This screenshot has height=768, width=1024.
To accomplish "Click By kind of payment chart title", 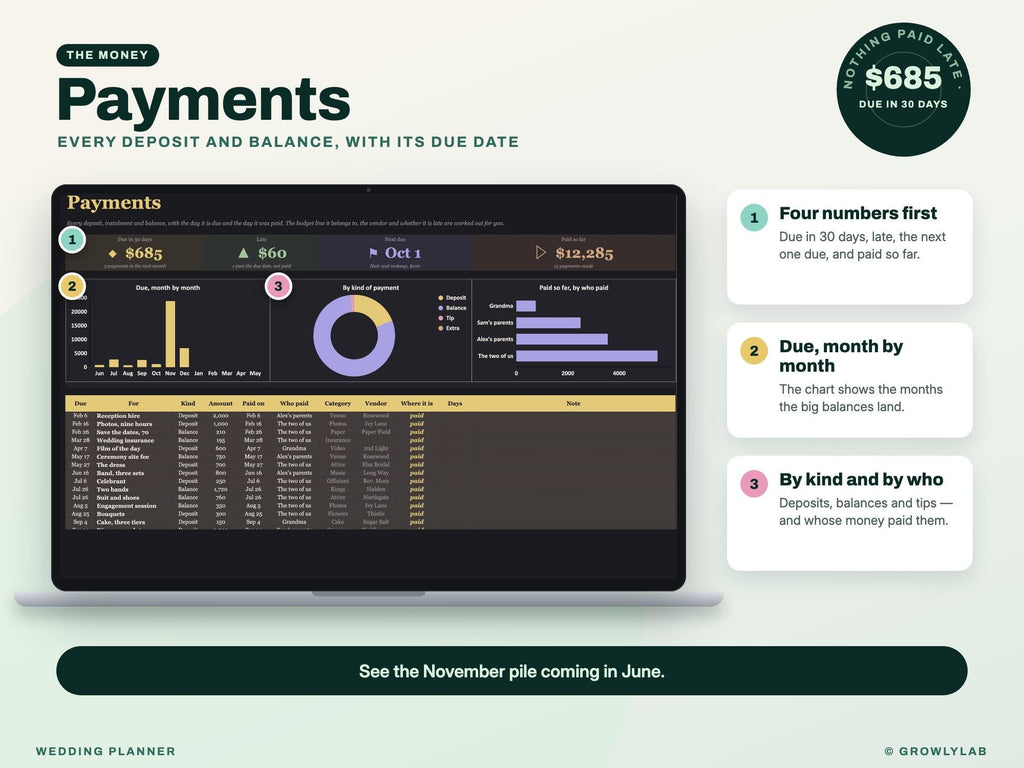I will 371,287.
